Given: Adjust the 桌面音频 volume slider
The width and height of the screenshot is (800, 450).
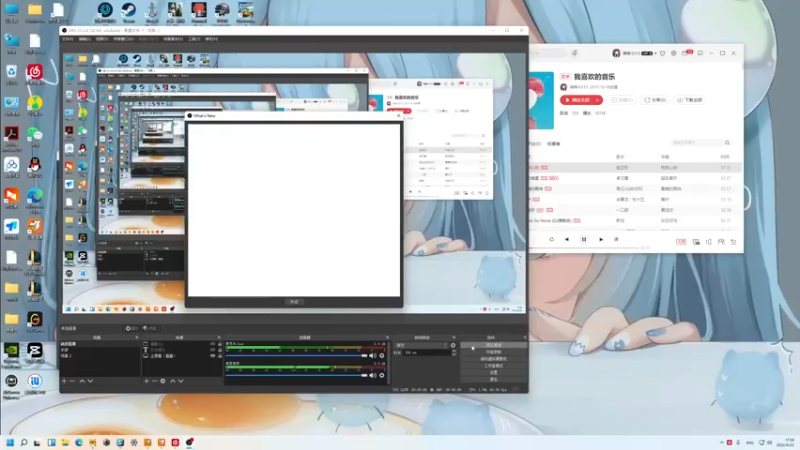Looking at the screenshot, I should (296, 376).
